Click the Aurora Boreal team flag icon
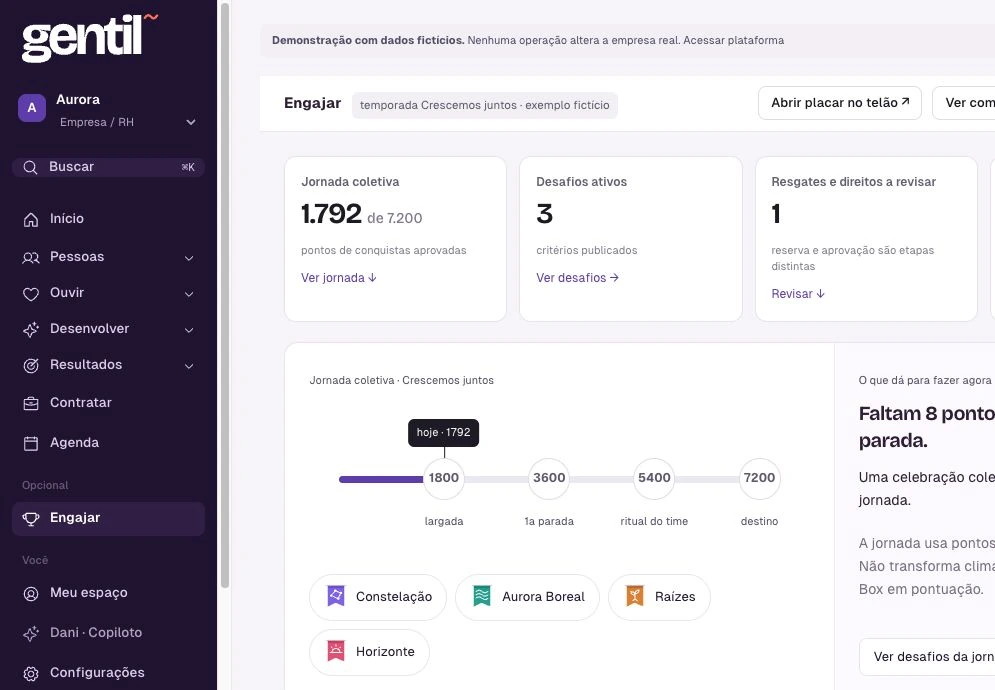Image resolution: width=995 pixels, height=690 pixels. pos(482,596)
